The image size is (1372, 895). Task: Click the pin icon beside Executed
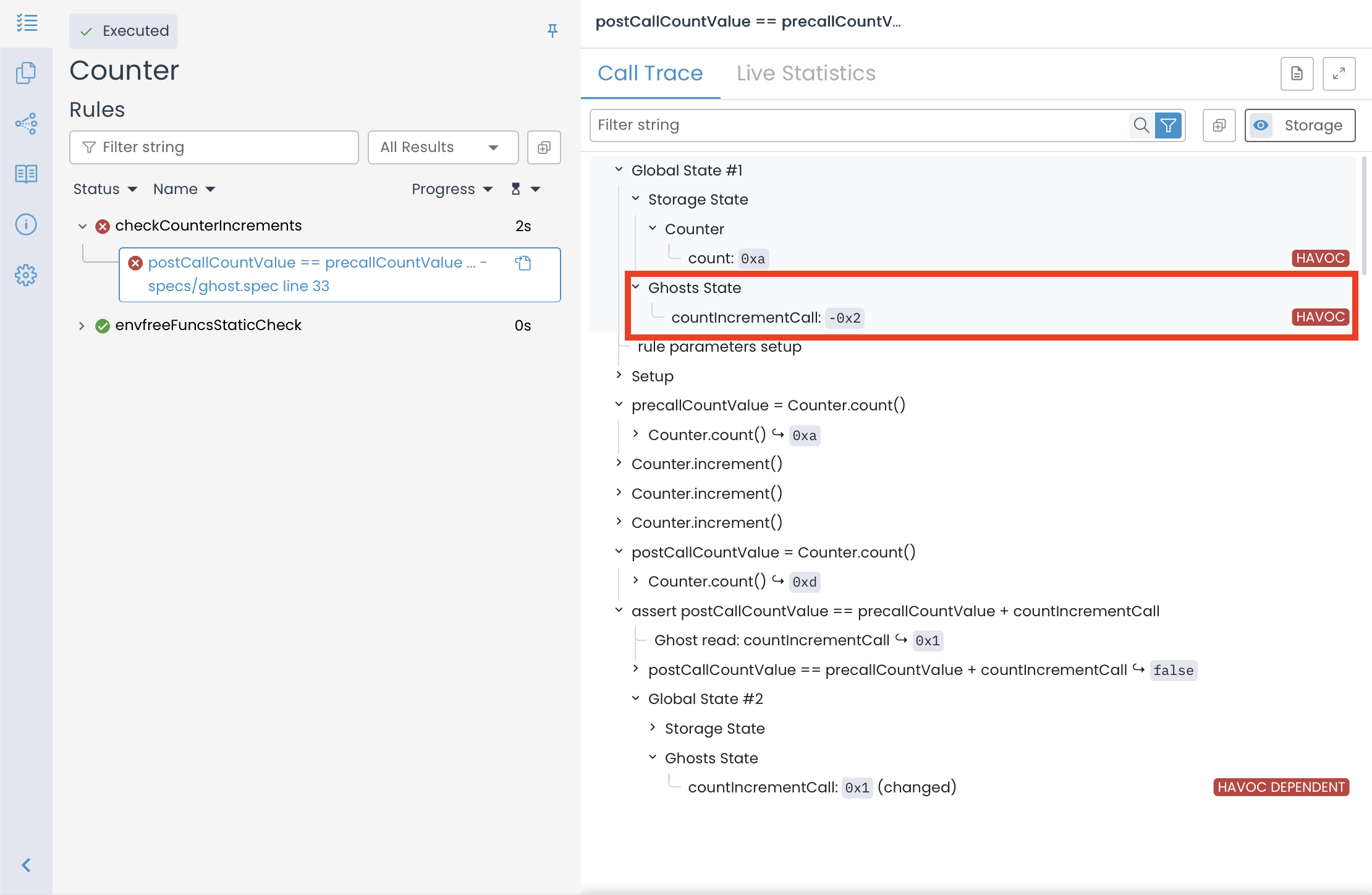pos(553,30)
